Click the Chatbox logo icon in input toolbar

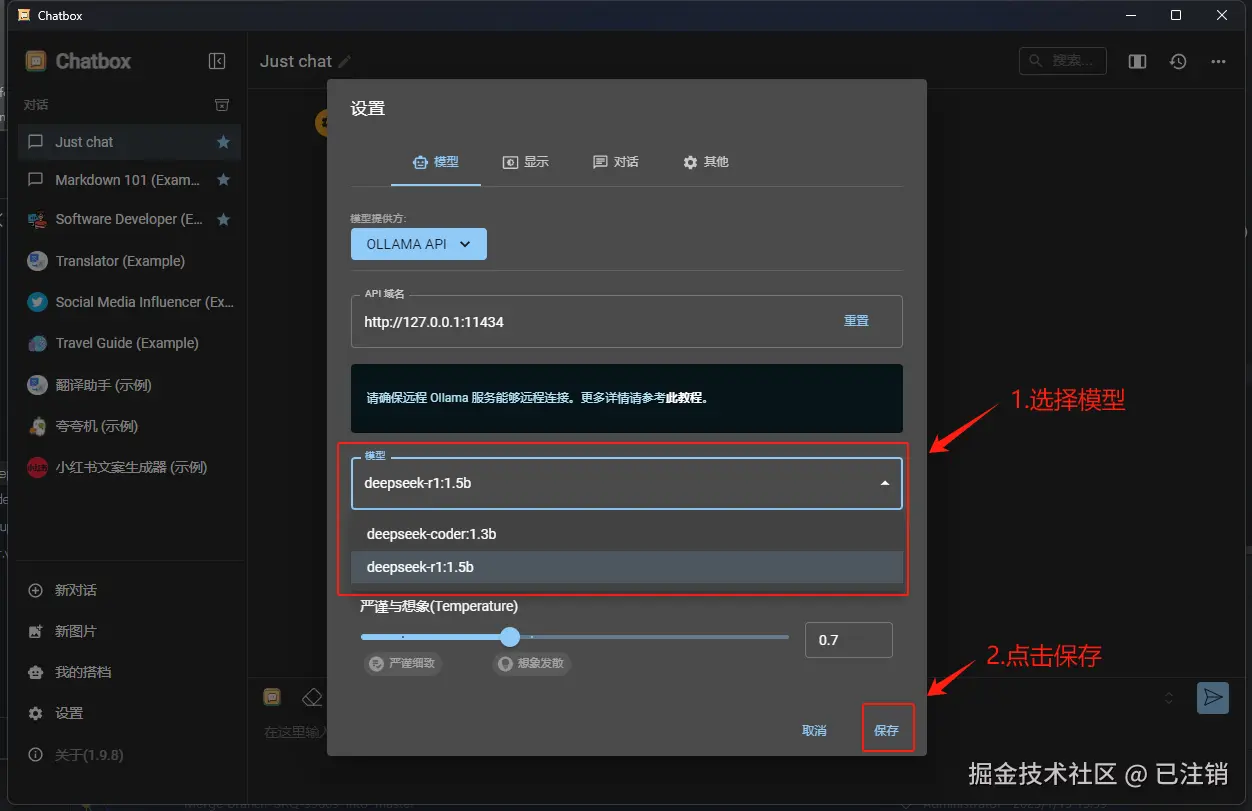click(272, 697)
